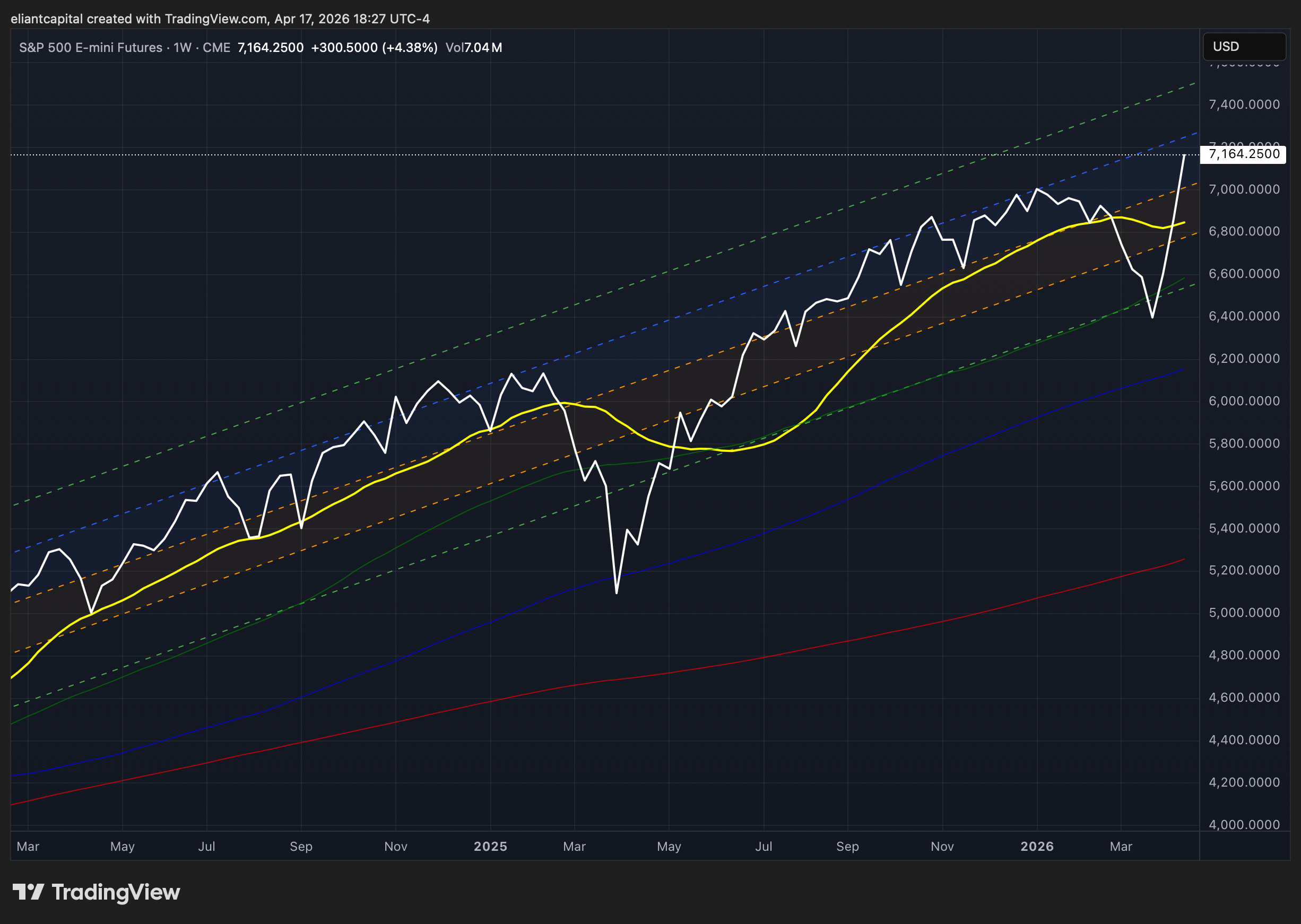Click the CME exchange label
Screen dimensions: 1301x924
click(x=216, y=48)
